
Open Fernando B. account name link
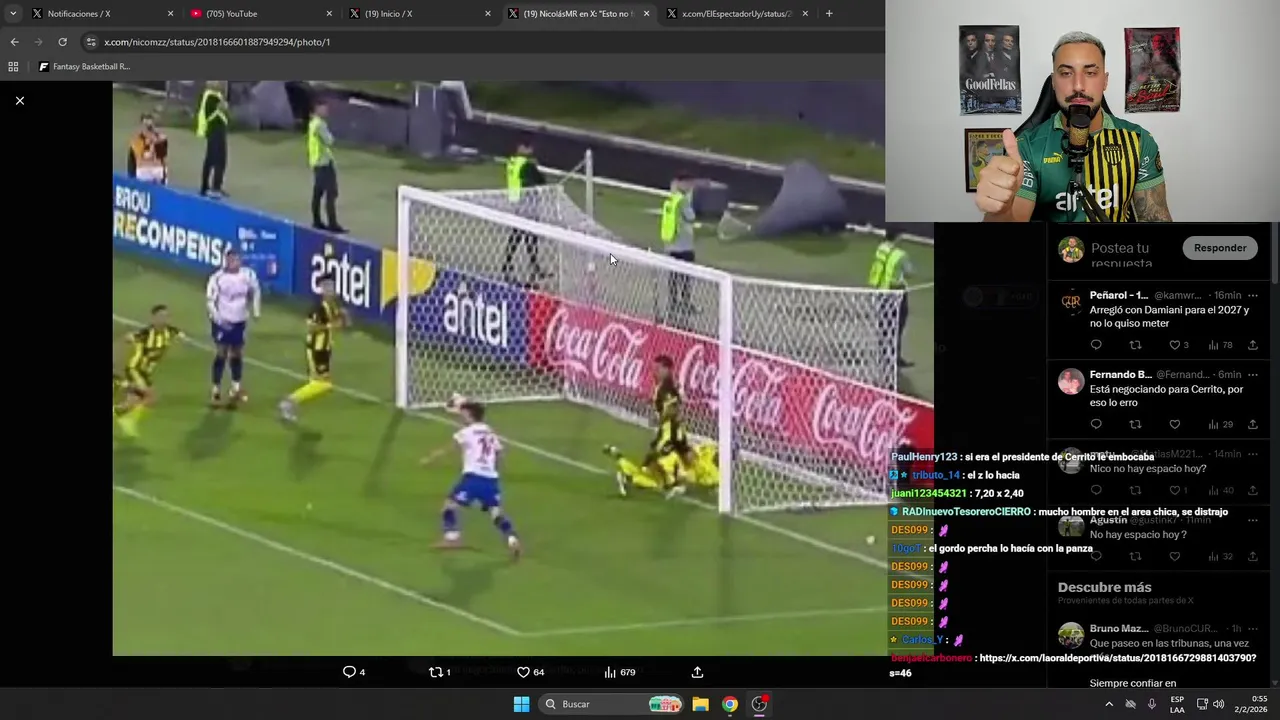point(1120,375)
